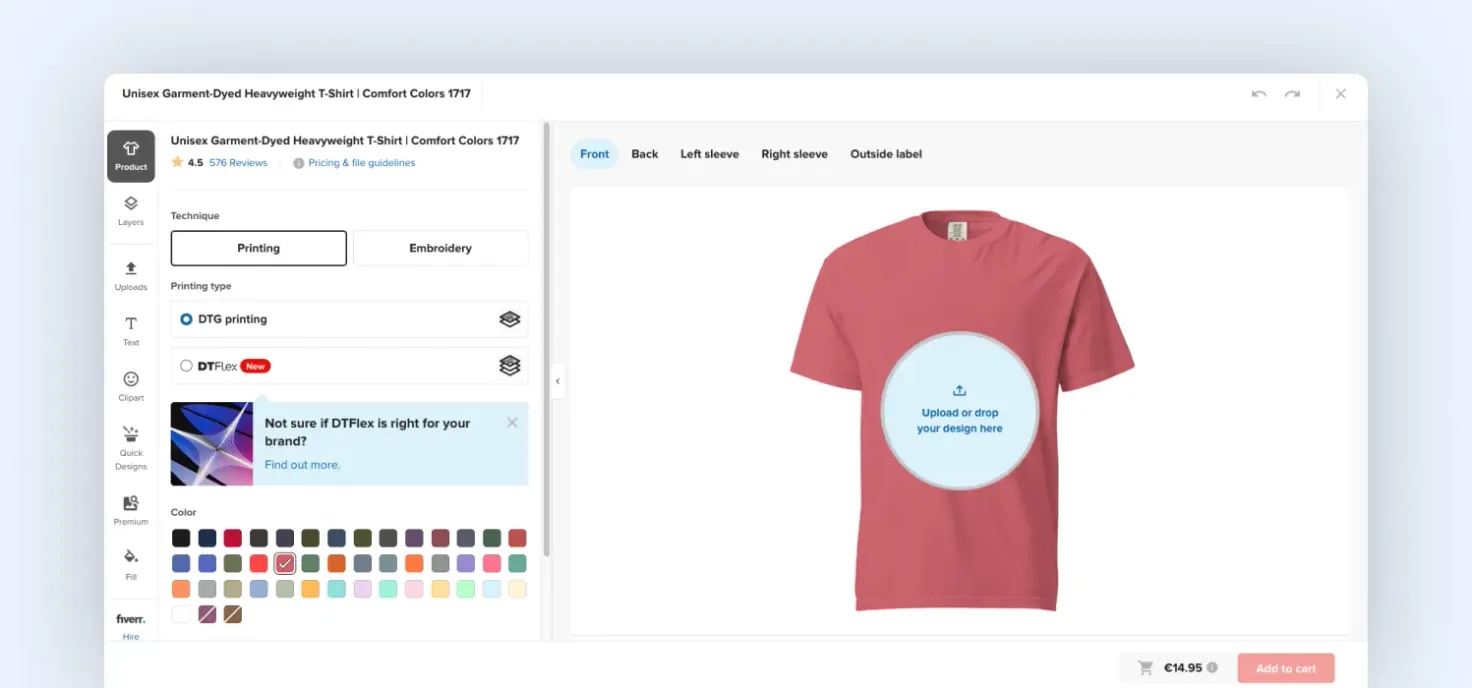The height and width of the screenshot is (688, 1472).
Task: Select the Fill bucket tool
Action: click(131, 565)
